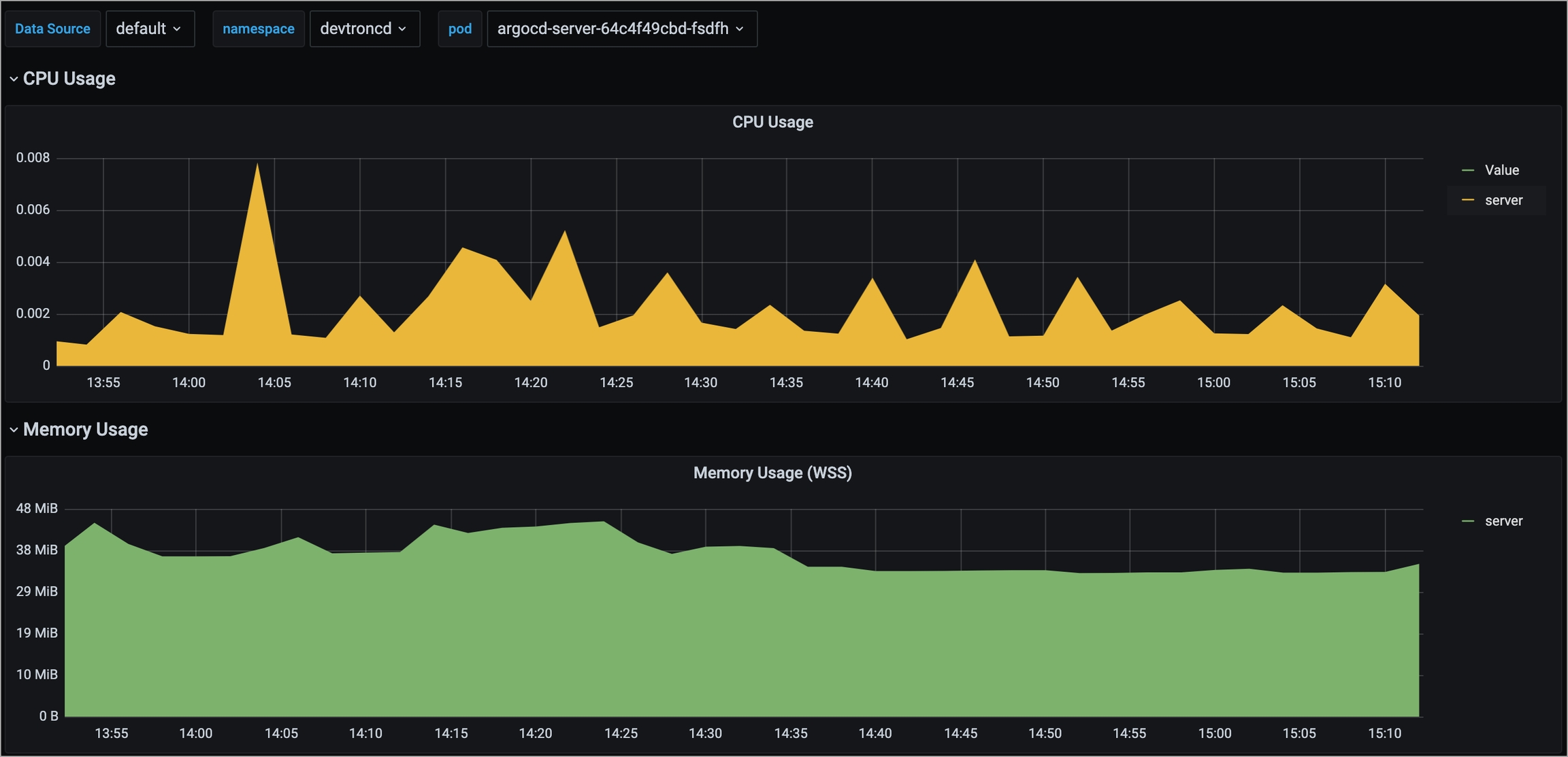Click green server color line in Memory legend
1568x757 pixels.
pyautogui.click(x=1468, y=521)
